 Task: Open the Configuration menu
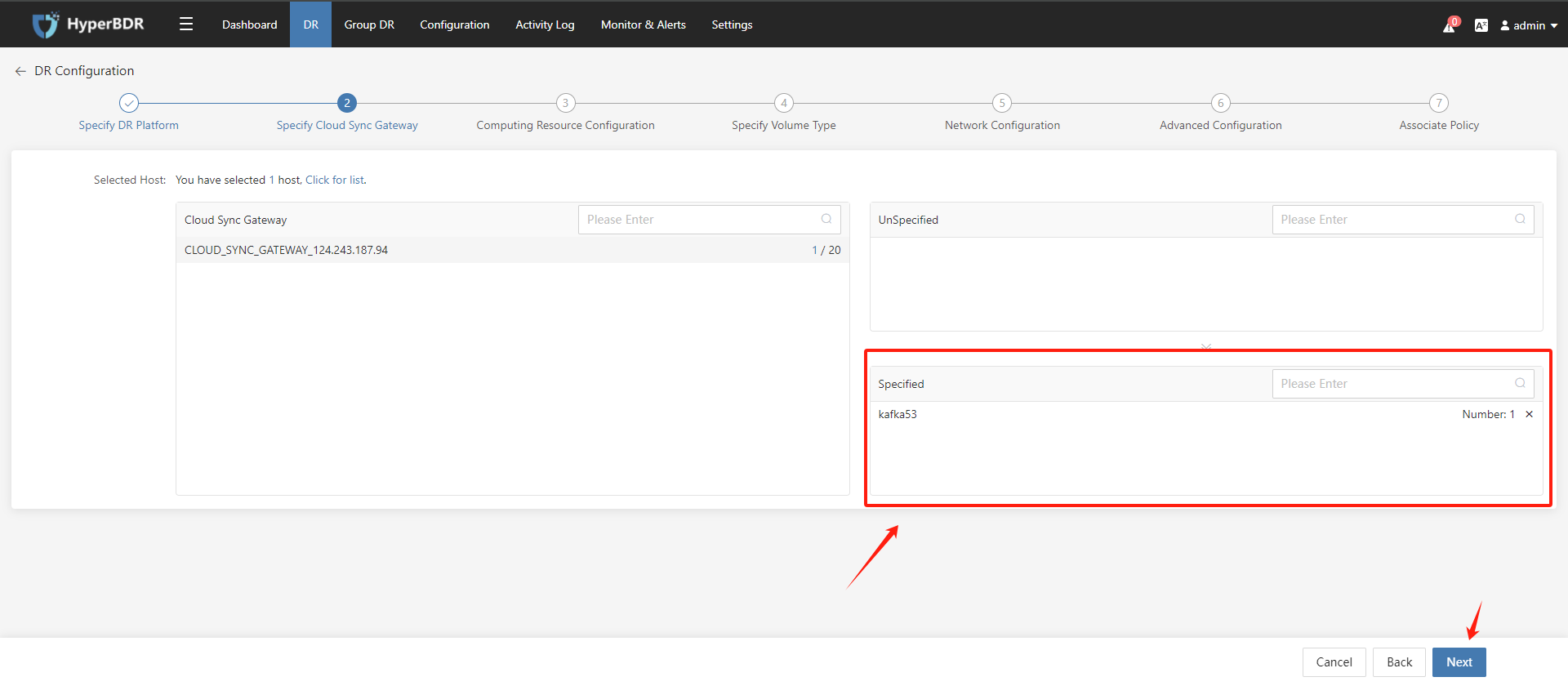[x=455, y=24]
